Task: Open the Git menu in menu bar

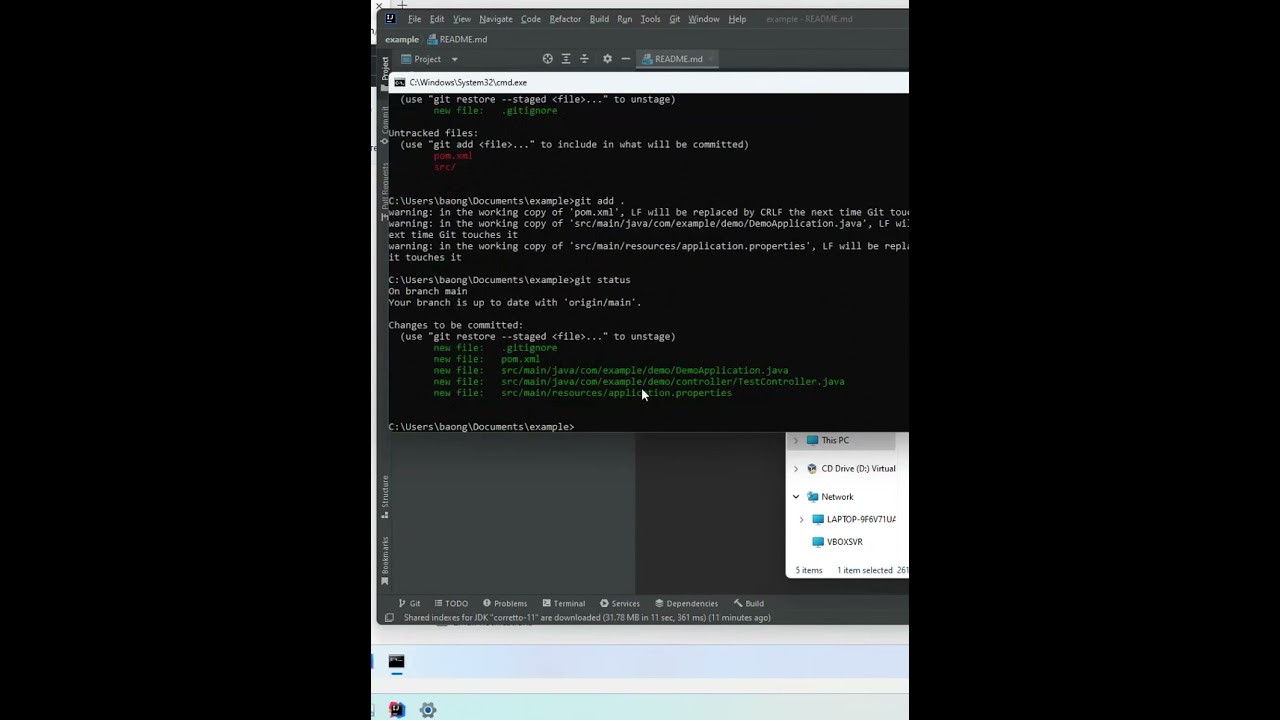Action: pyautogui.click(x=675, y=19)
